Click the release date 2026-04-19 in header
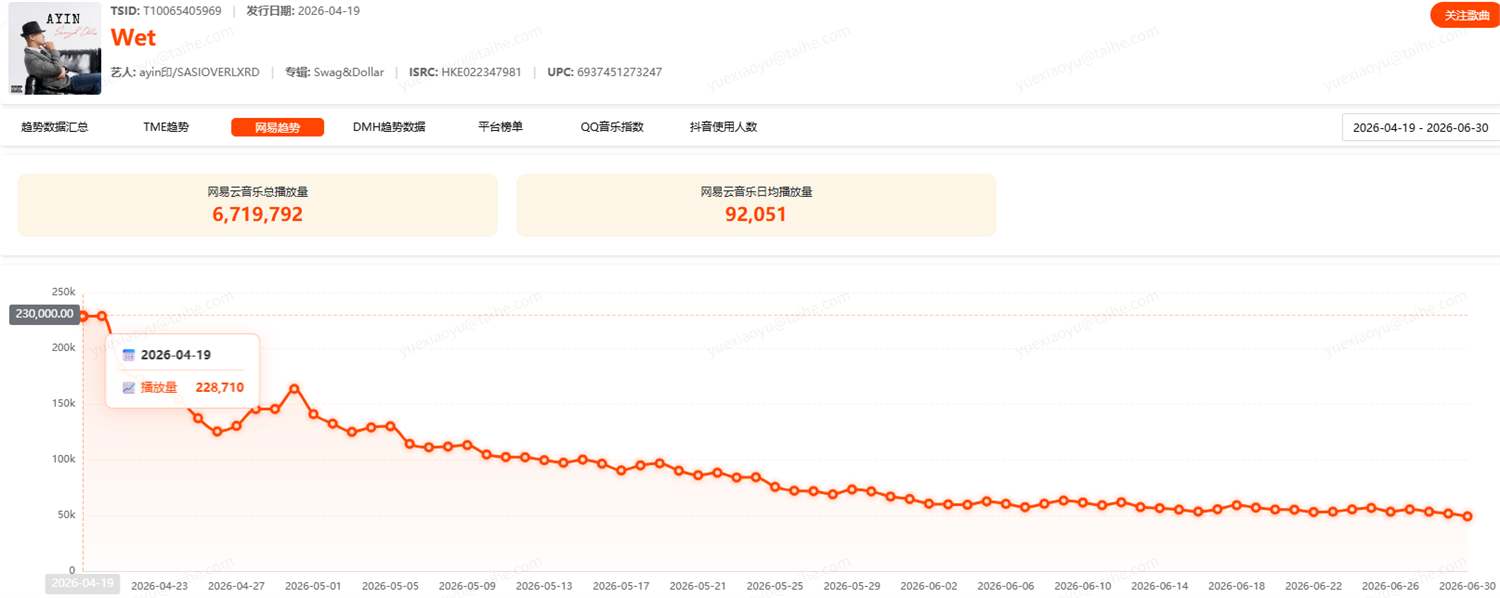This screenshot has height=598, width=1500. tap(329, 11)
